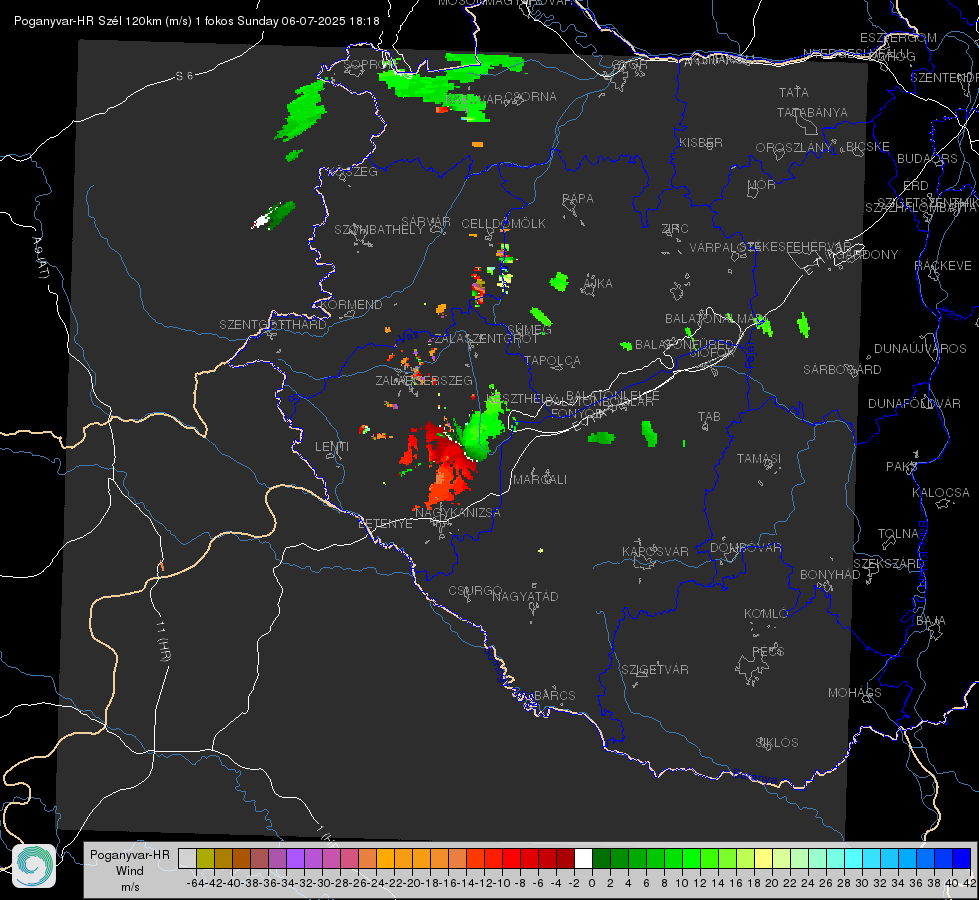Pick the purple legend swatch above -34
This screenshot has width=979, height=900.
point(295,858)
